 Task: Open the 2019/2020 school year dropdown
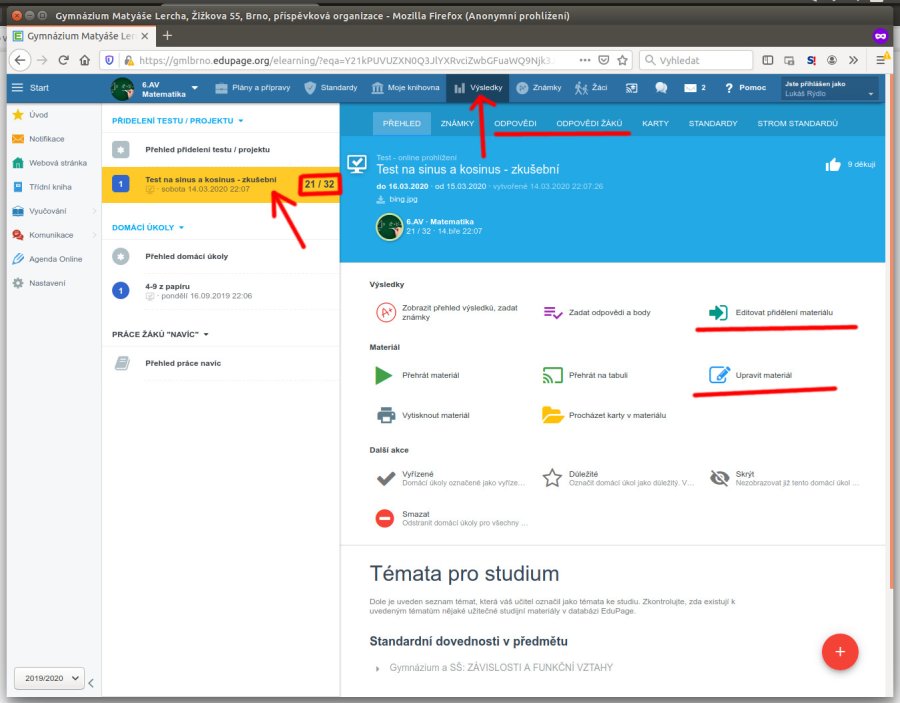49,678
